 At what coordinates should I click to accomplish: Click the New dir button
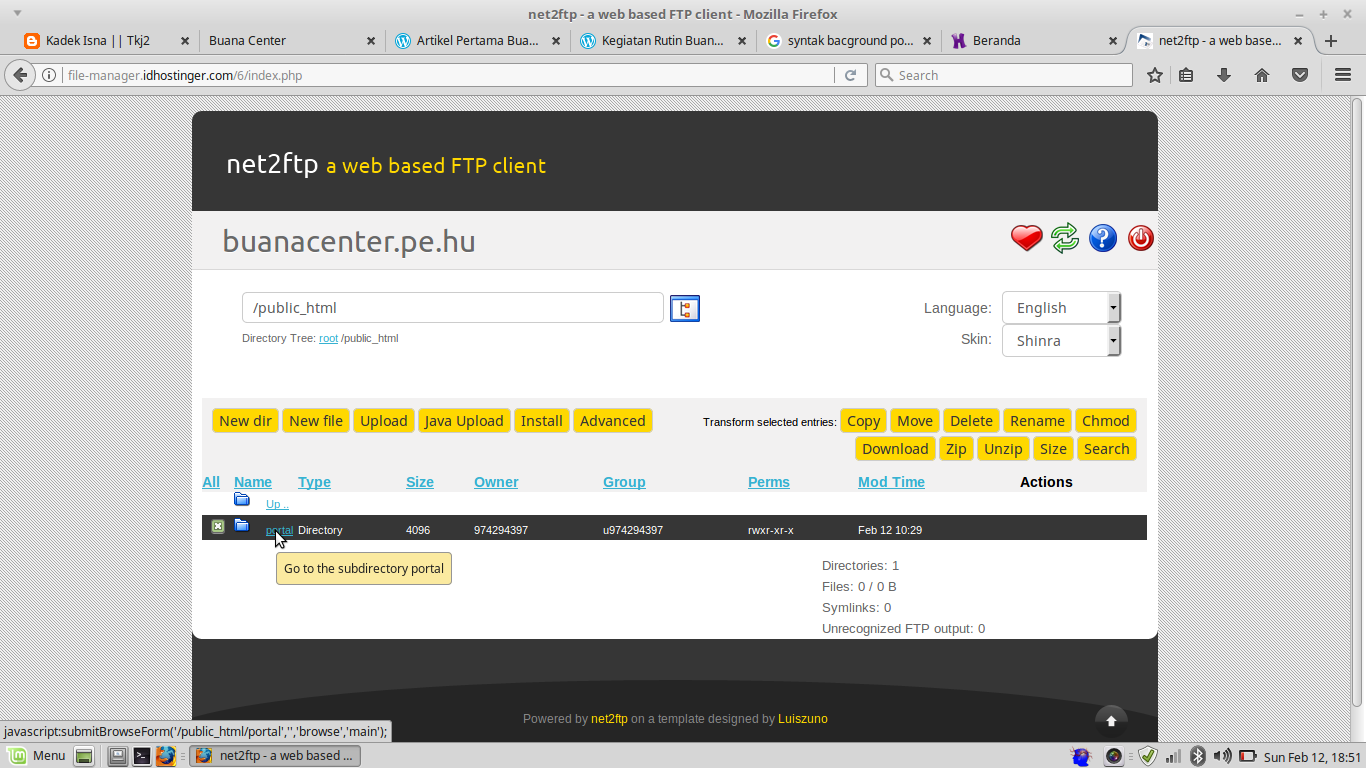point(245,421)
